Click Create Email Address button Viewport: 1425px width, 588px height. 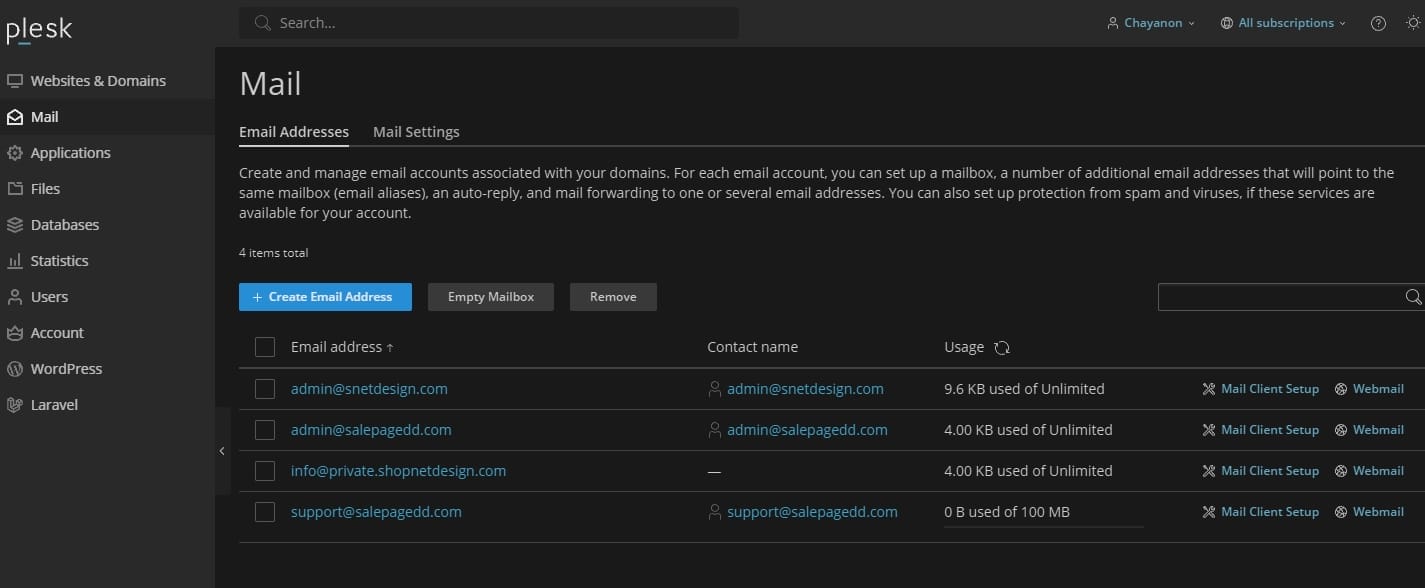tap(325, 297)
